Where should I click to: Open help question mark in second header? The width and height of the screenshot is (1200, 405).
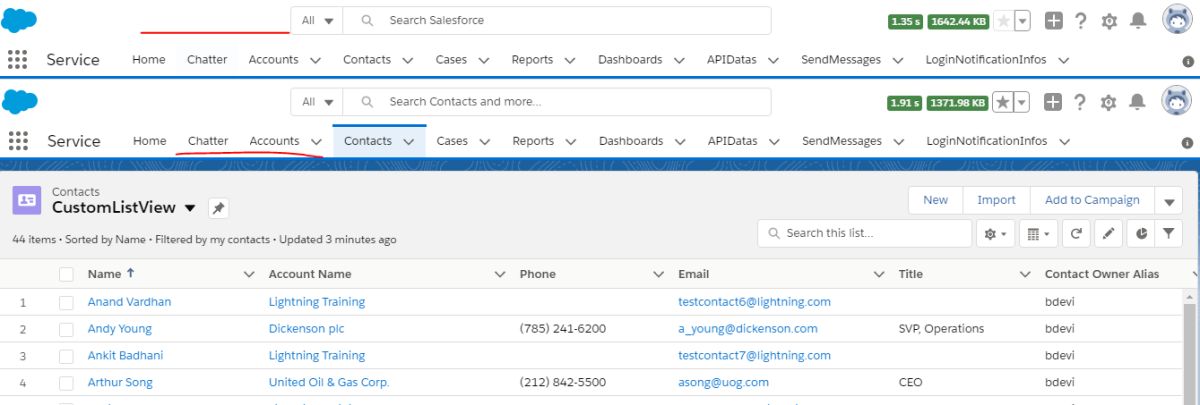point(1080,102)
